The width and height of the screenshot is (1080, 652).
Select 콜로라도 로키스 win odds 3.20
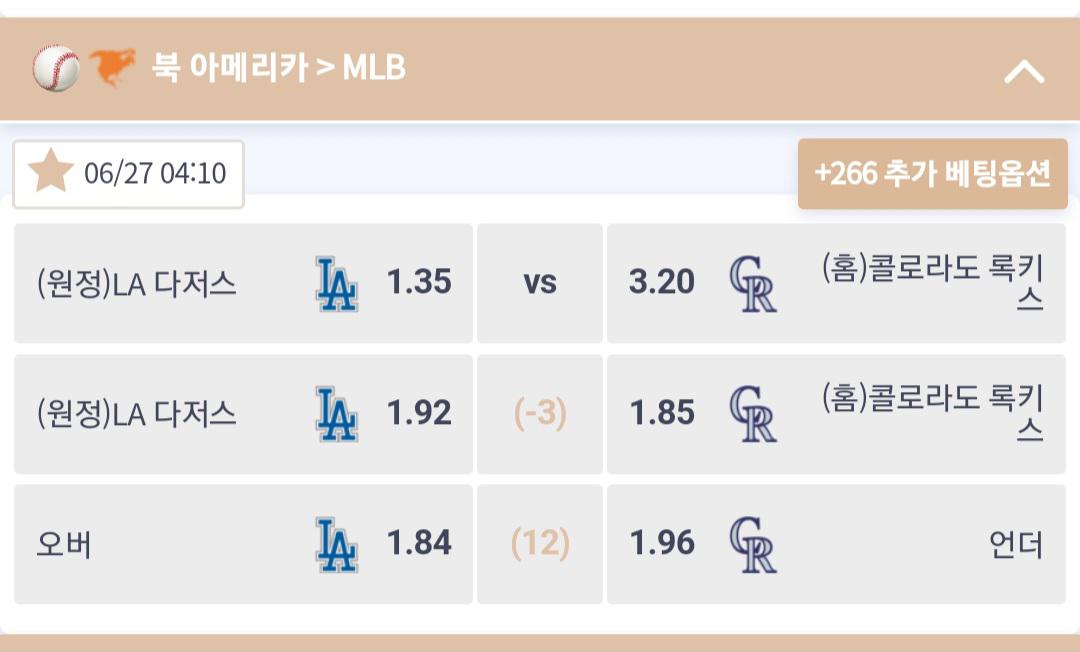[836, 283]
